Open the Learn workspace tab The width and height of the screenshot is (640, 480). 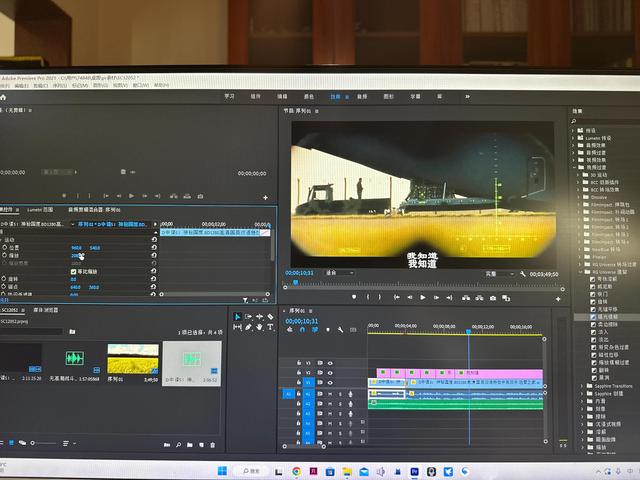tap(229, 97)
